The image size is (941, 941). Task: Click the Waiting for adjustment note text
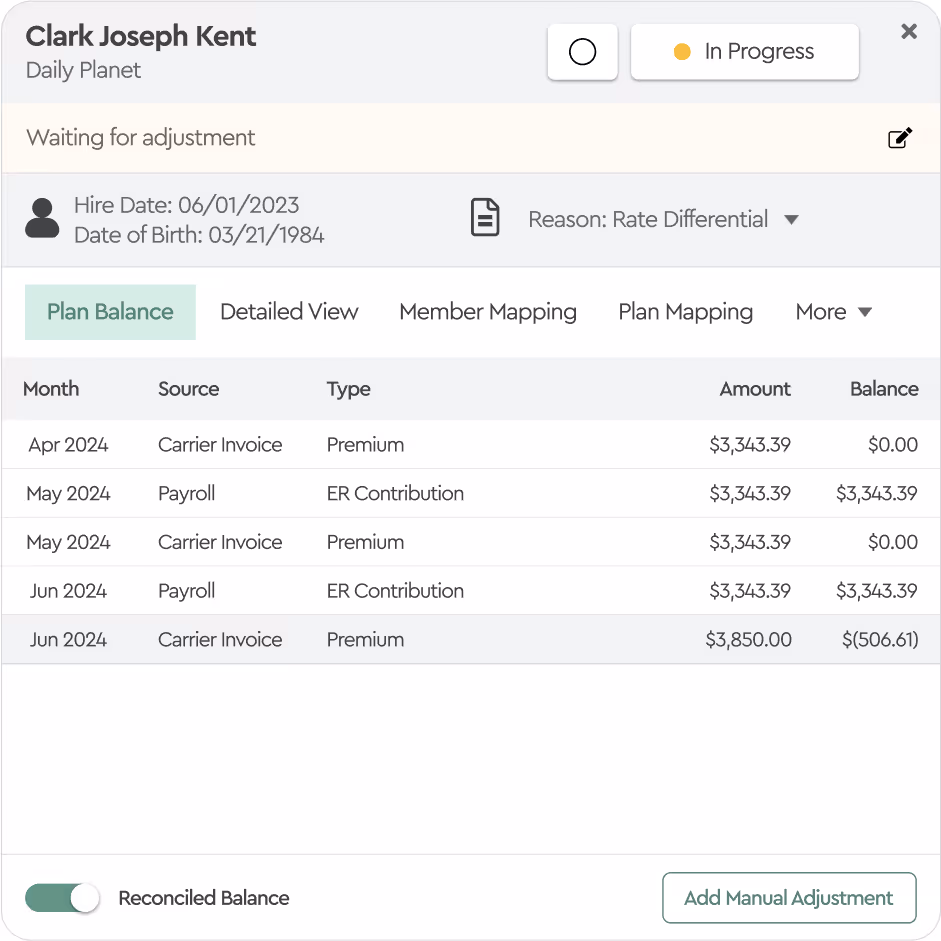(141, 138)
